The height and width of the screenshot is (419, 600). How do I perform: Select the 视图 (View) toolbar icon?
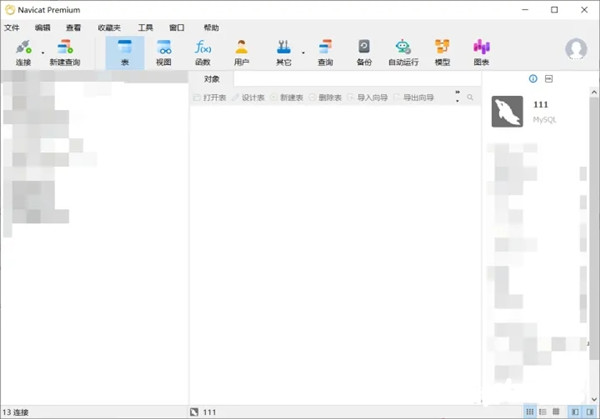(164, 52)
